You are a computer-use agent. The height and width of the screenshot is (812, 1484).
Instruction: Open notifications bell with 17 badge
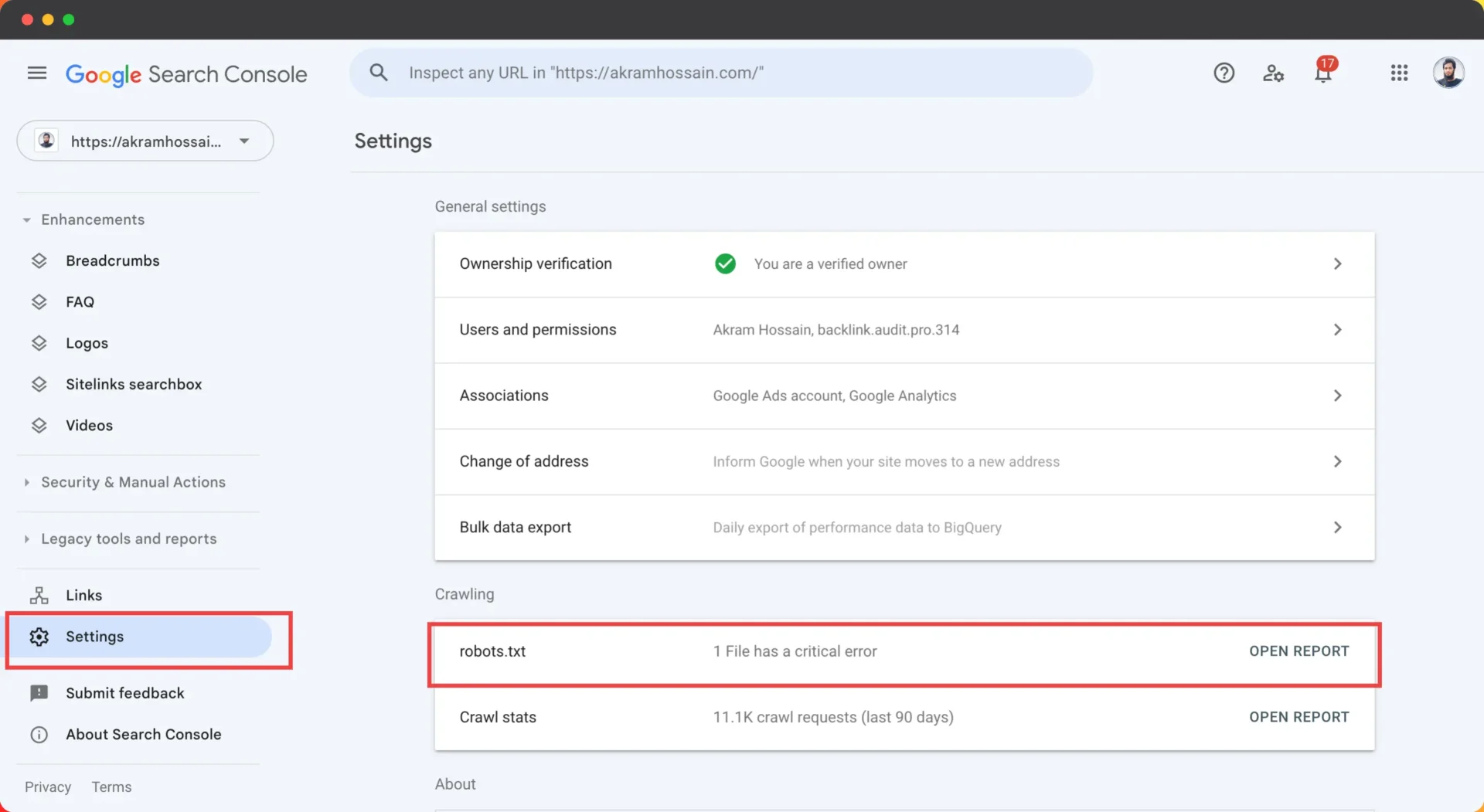(x=1324, y=71)
